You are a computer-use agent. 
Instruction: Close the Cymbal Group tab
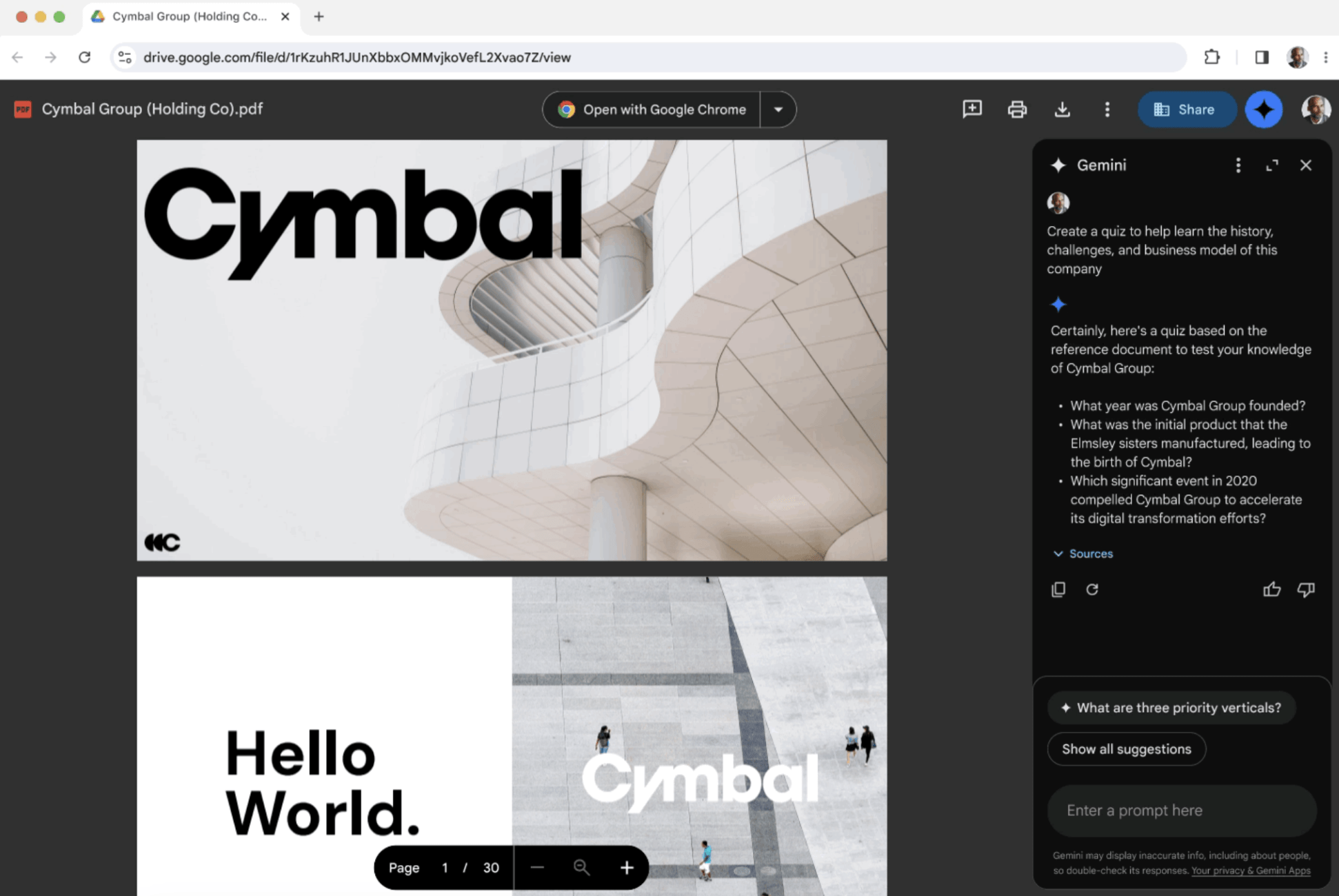[285, 17]
